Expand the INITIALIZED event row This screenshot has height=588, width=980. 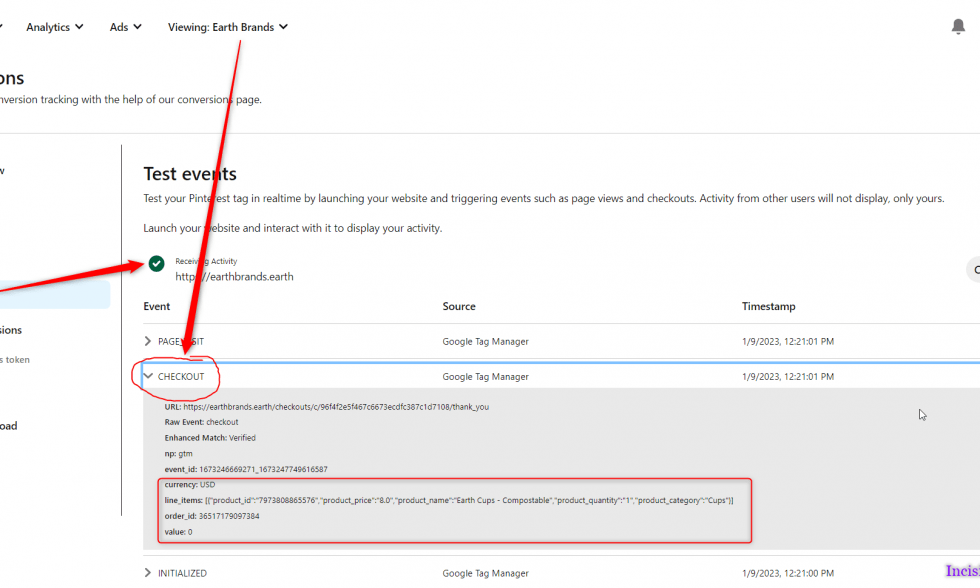[149, 573]
